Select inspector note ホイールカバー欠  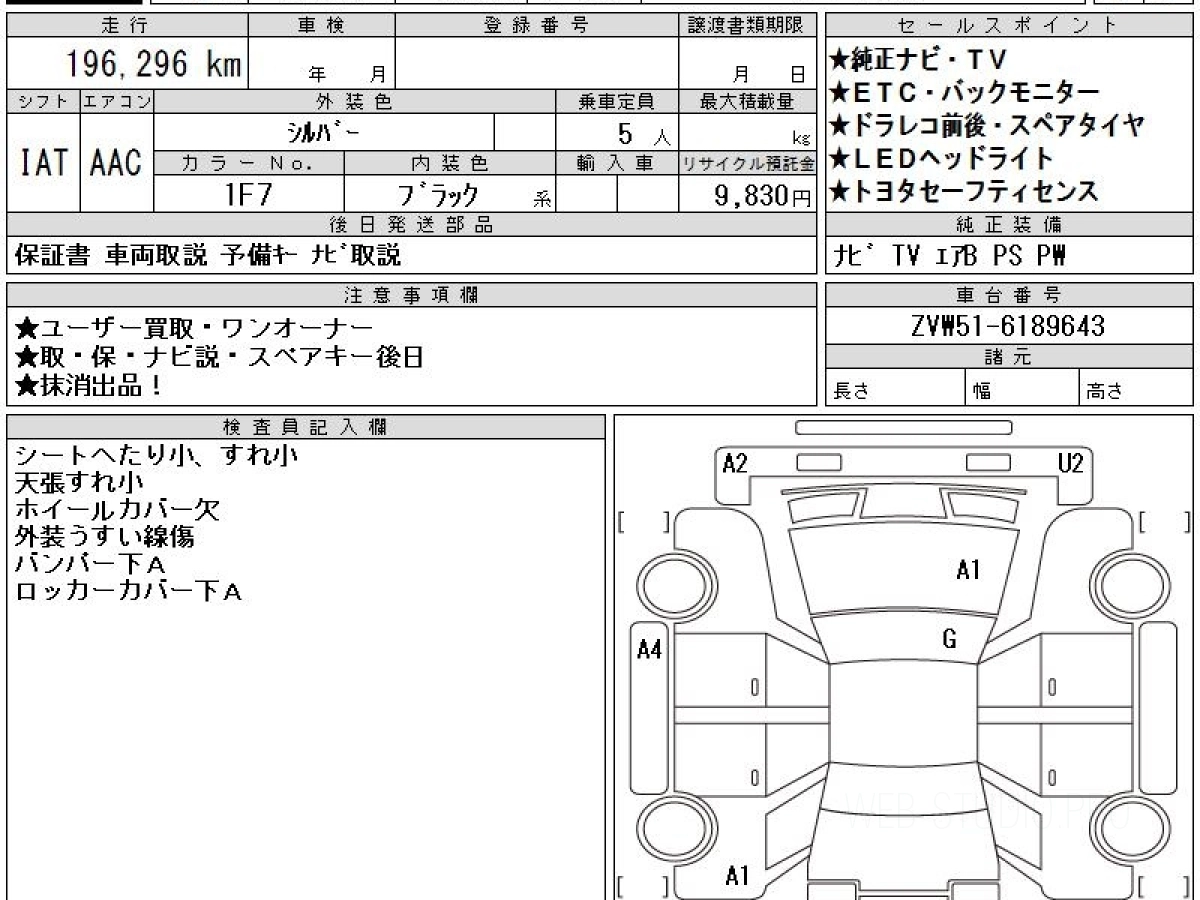[117, 510]
